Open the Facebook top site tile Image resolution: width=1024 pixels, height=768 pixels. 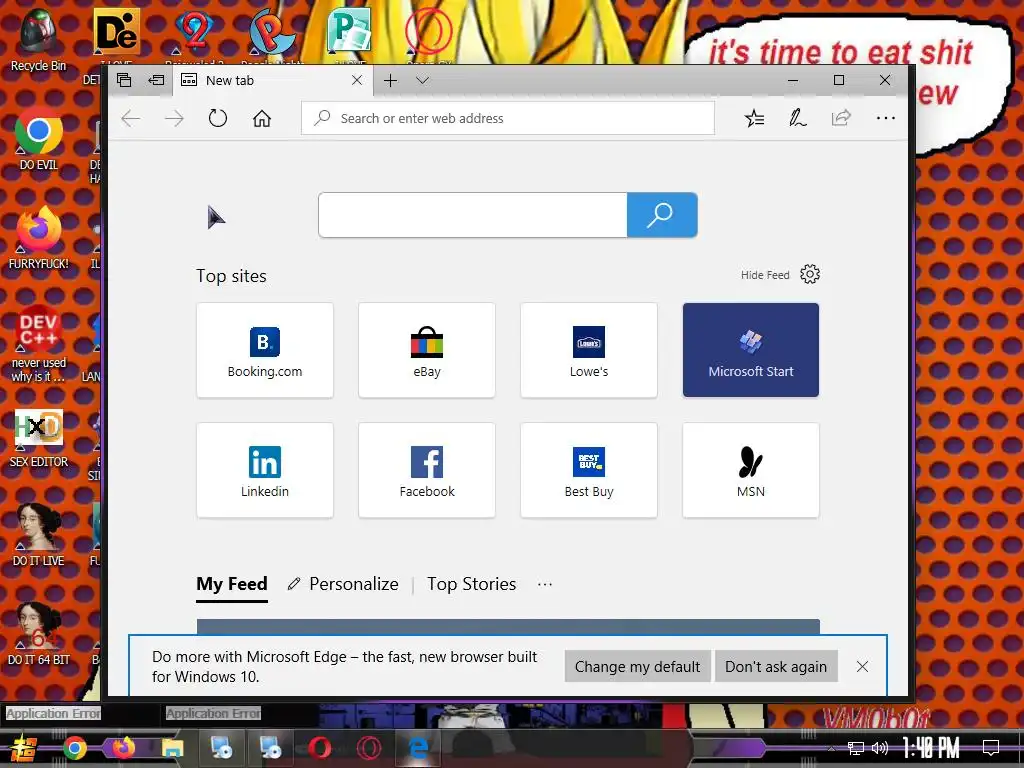427,470
